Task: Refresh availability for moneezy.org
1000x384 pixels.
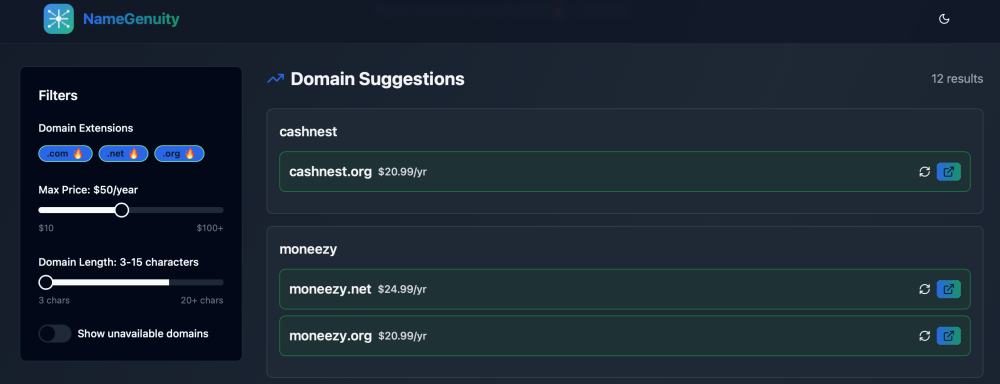Action: coord(924,336)
